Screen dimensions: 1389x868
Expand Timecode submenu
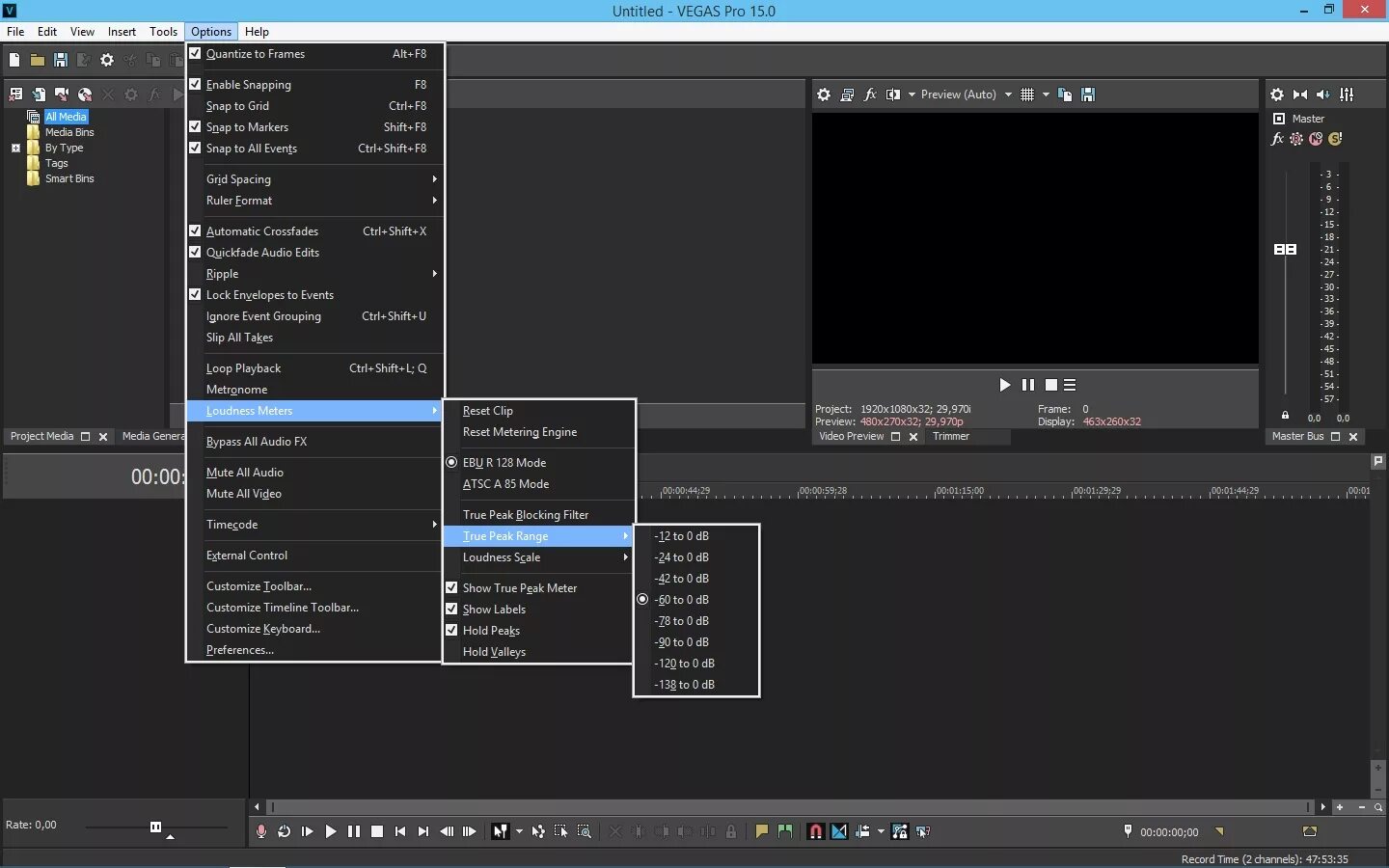(314, 525)
